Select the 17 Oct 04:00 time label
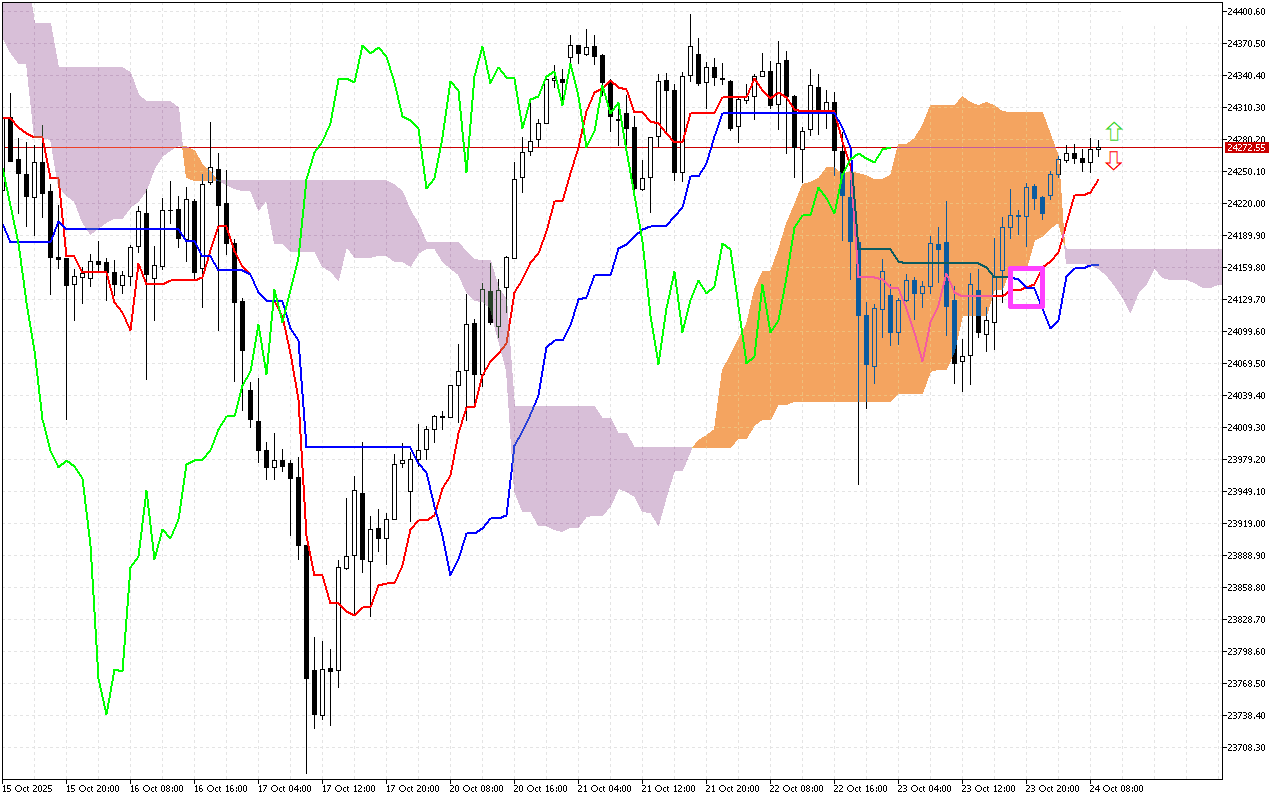 (281, 789)
